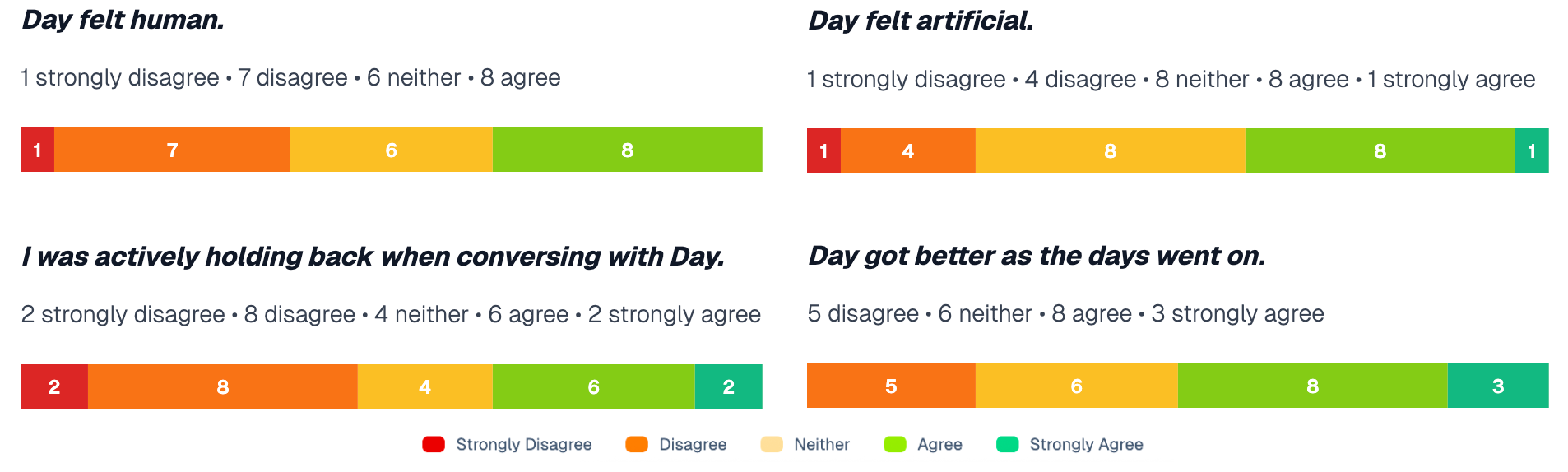Click the pale yellow Neither legend swatch
Viewport: 1568px width, 472px height.
(771, 445)
